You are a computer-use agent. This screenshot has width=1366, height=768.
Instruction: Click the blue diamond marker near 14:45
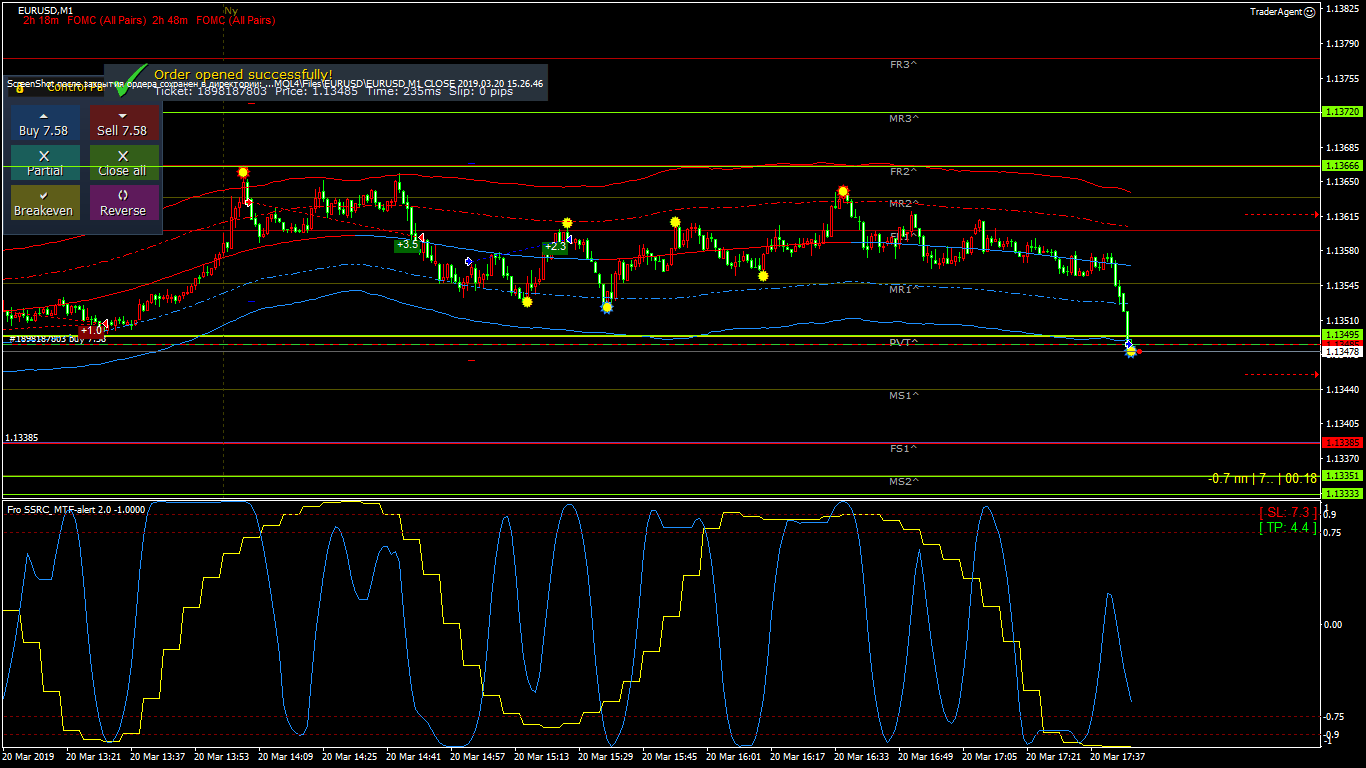[x=468, y=261]
